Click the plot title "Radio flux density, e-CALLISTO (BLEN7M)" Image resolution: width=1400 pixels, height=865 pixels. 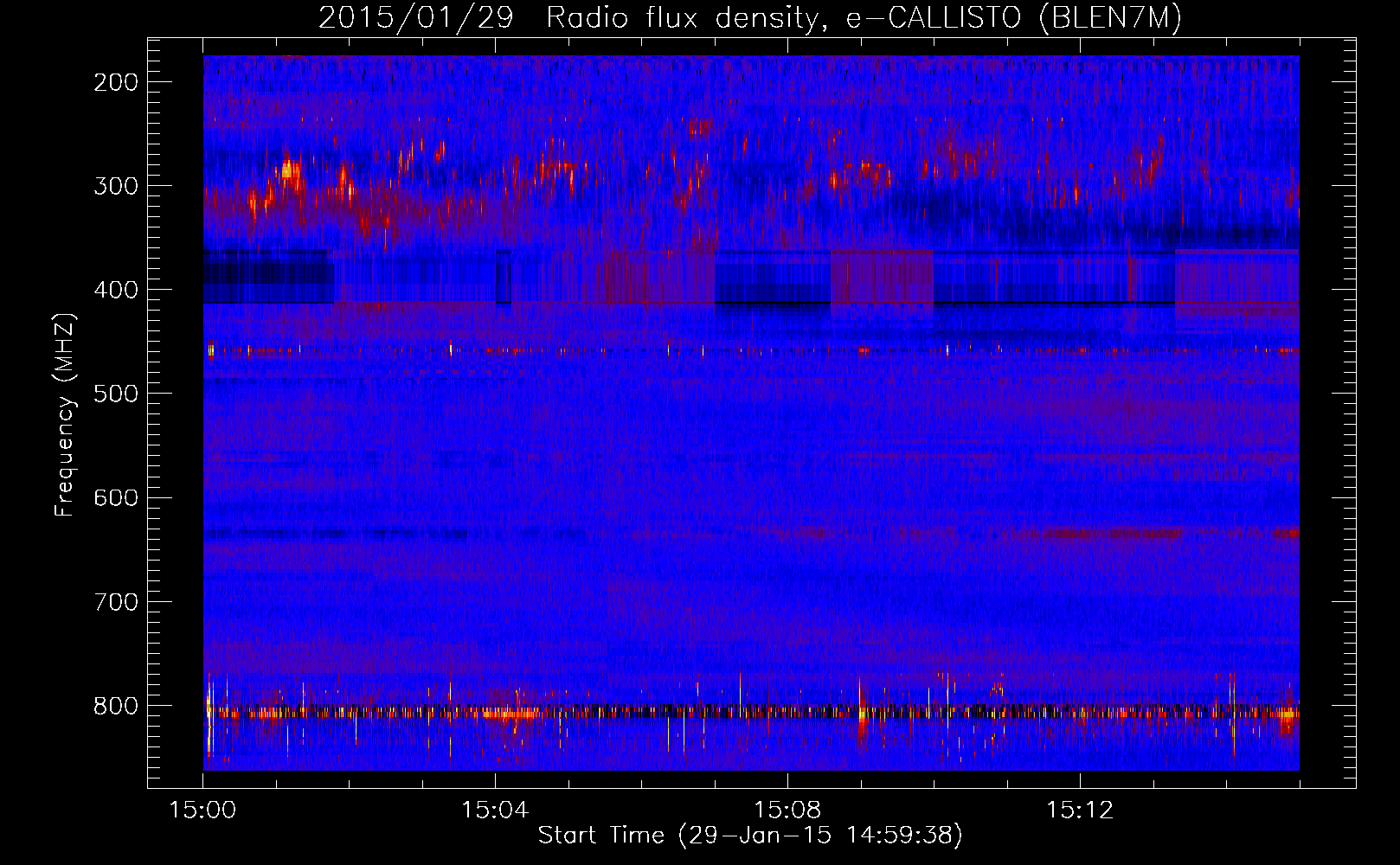864,18
